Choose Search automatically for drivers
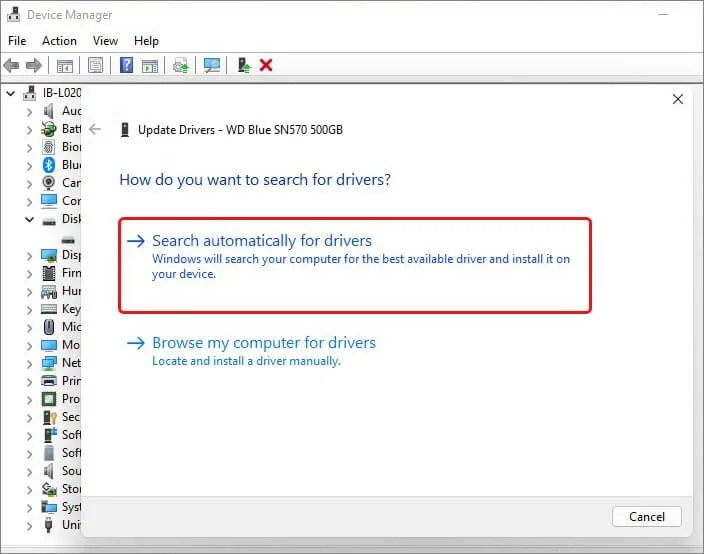Image resolution: width=704 pixels, height=554 pixels. pos(355,265)
